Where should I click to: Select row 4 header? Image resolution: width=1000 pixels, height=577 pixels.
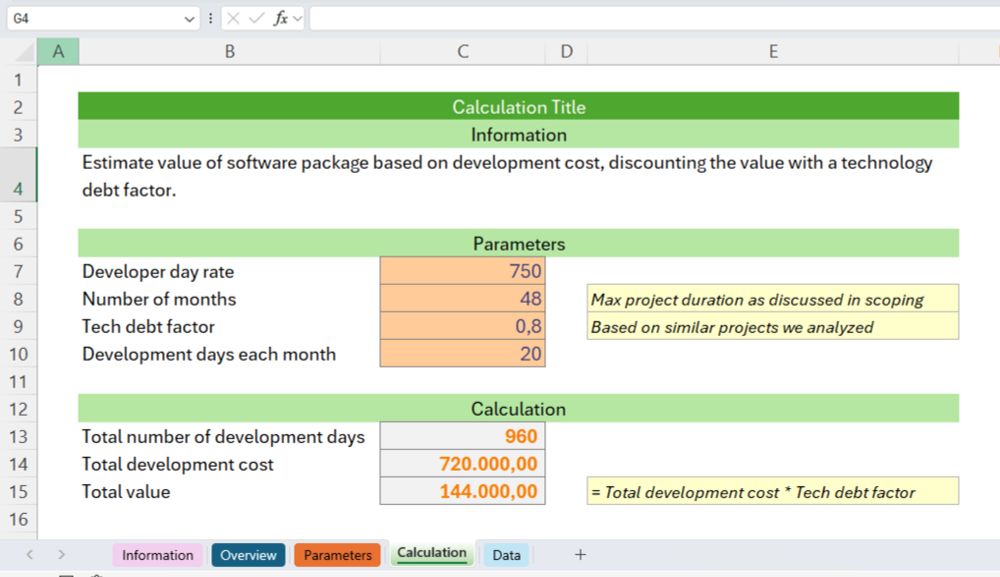tap(18, 175)
